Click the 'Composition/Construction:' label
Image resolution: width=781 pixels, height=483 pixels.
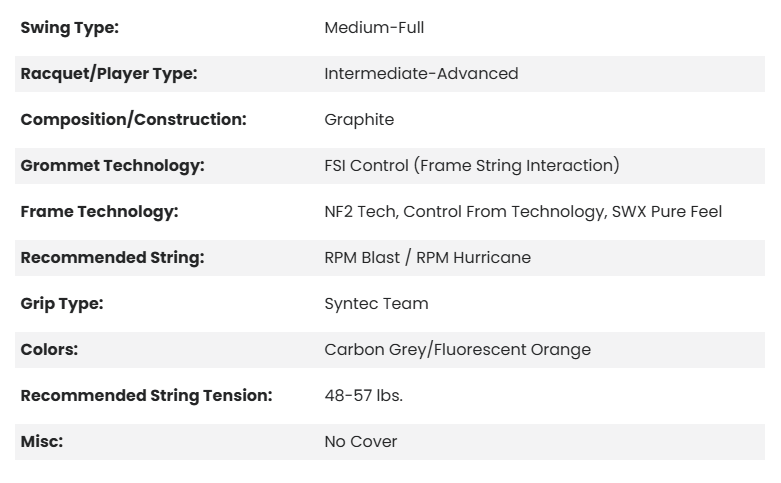pos(133,120)
